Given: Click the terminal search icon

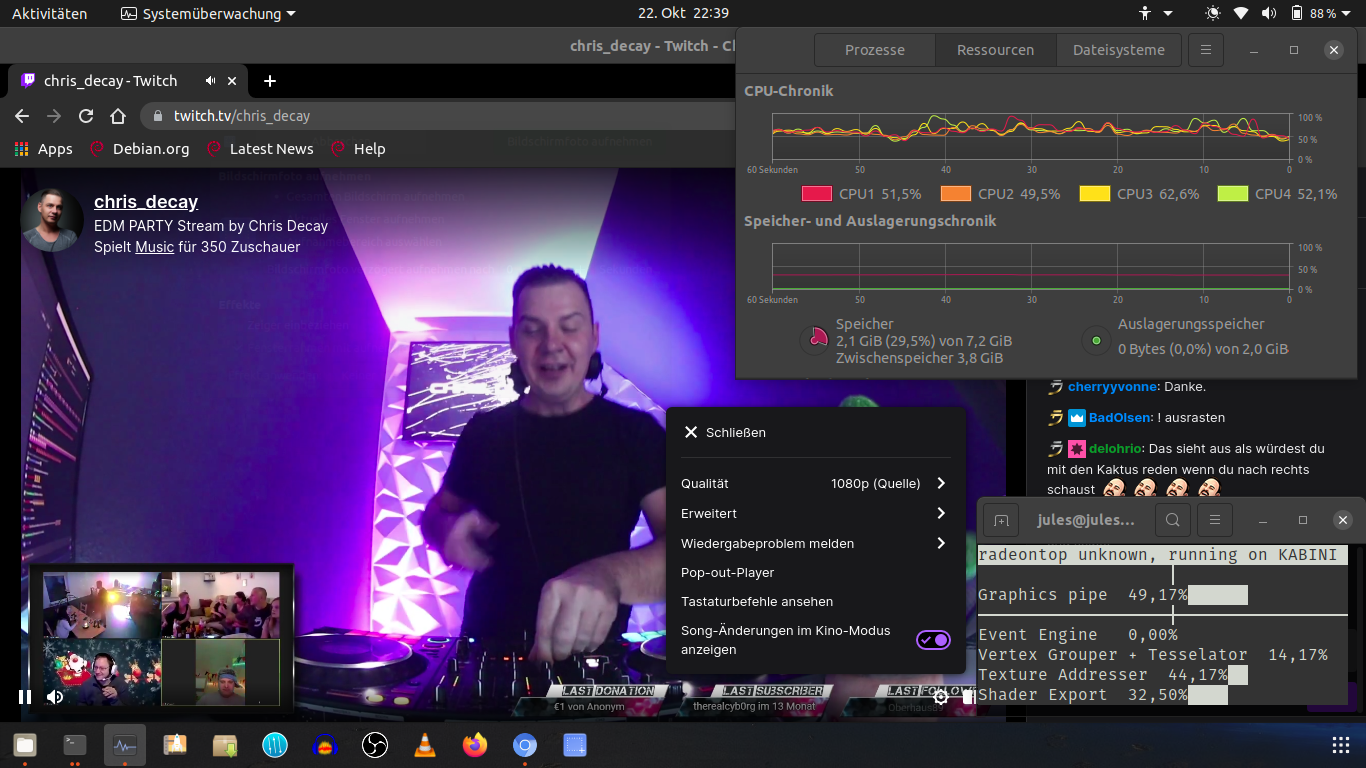Looking at the screenshot, I should coord(1173,520).
